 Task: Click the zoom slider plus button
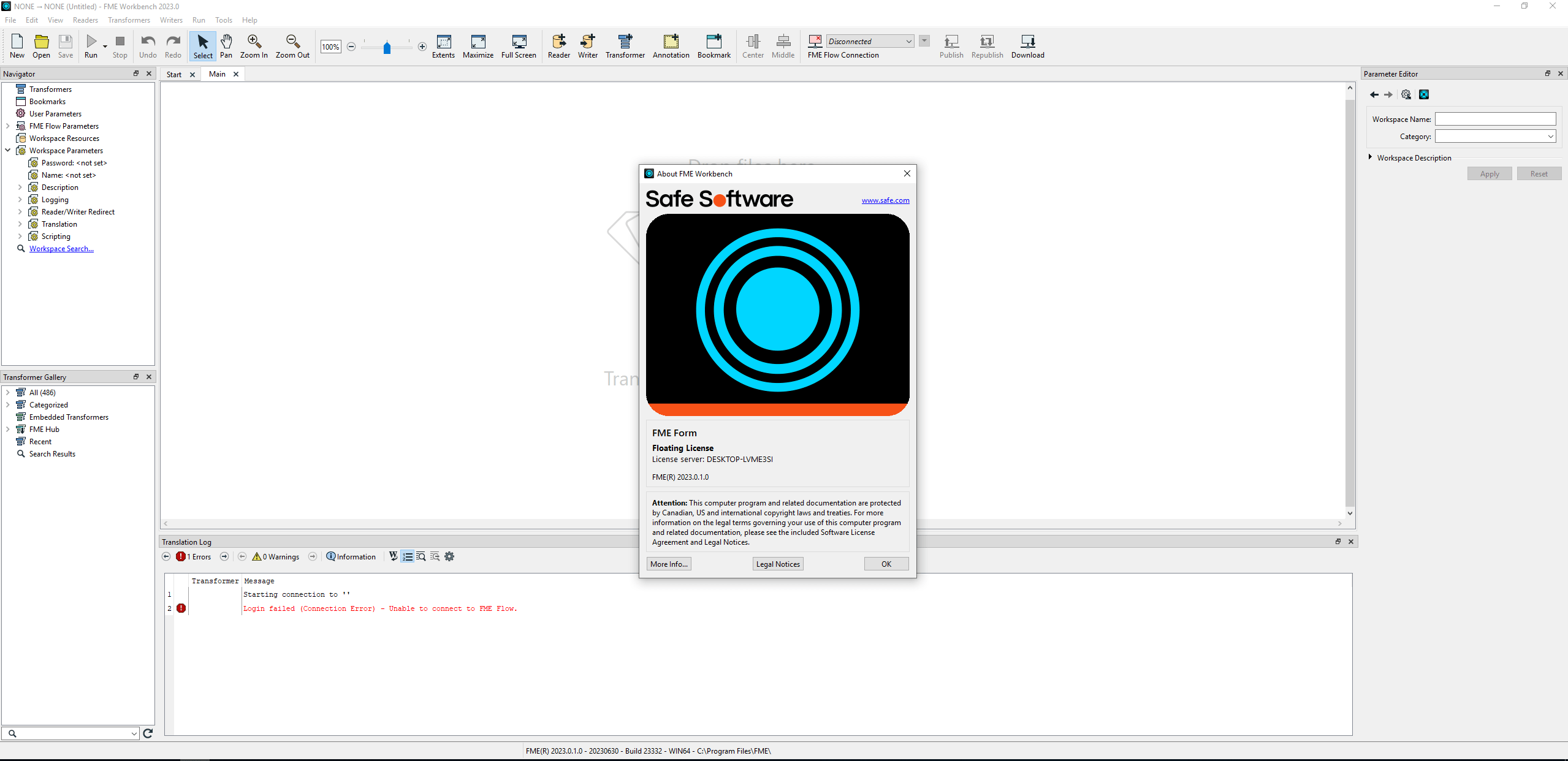pos(422,47)
